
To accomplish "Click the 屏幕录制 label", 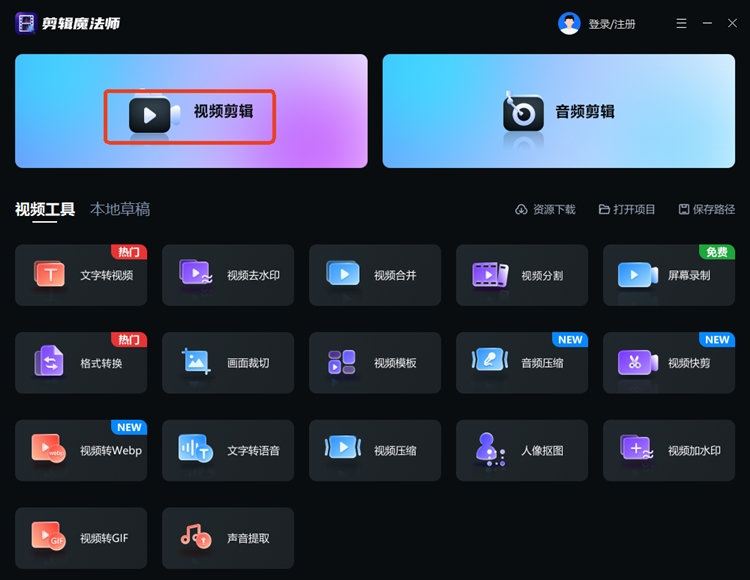I will [x=689, y=275].
